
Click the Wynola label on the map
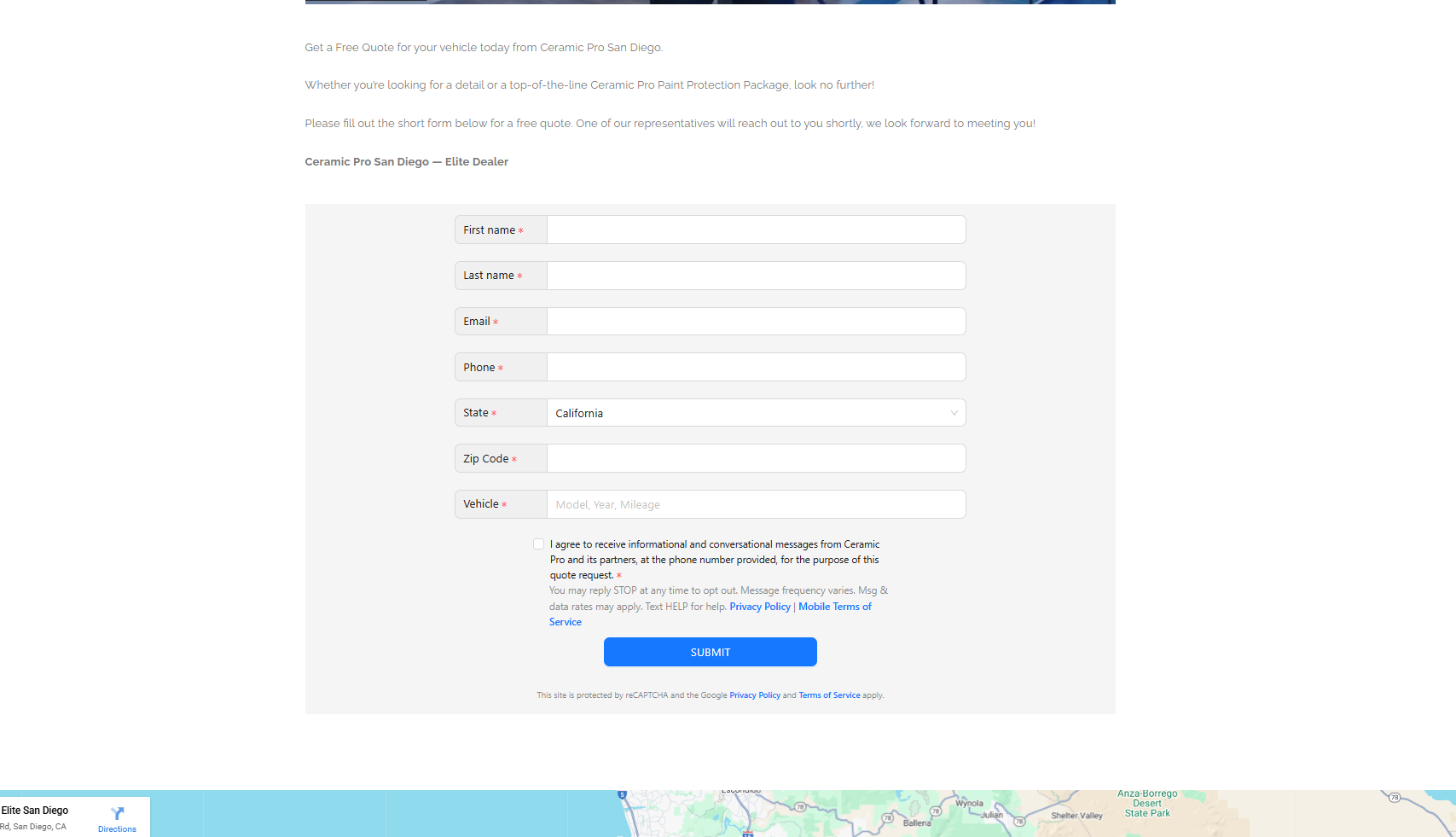pos(969,803)
